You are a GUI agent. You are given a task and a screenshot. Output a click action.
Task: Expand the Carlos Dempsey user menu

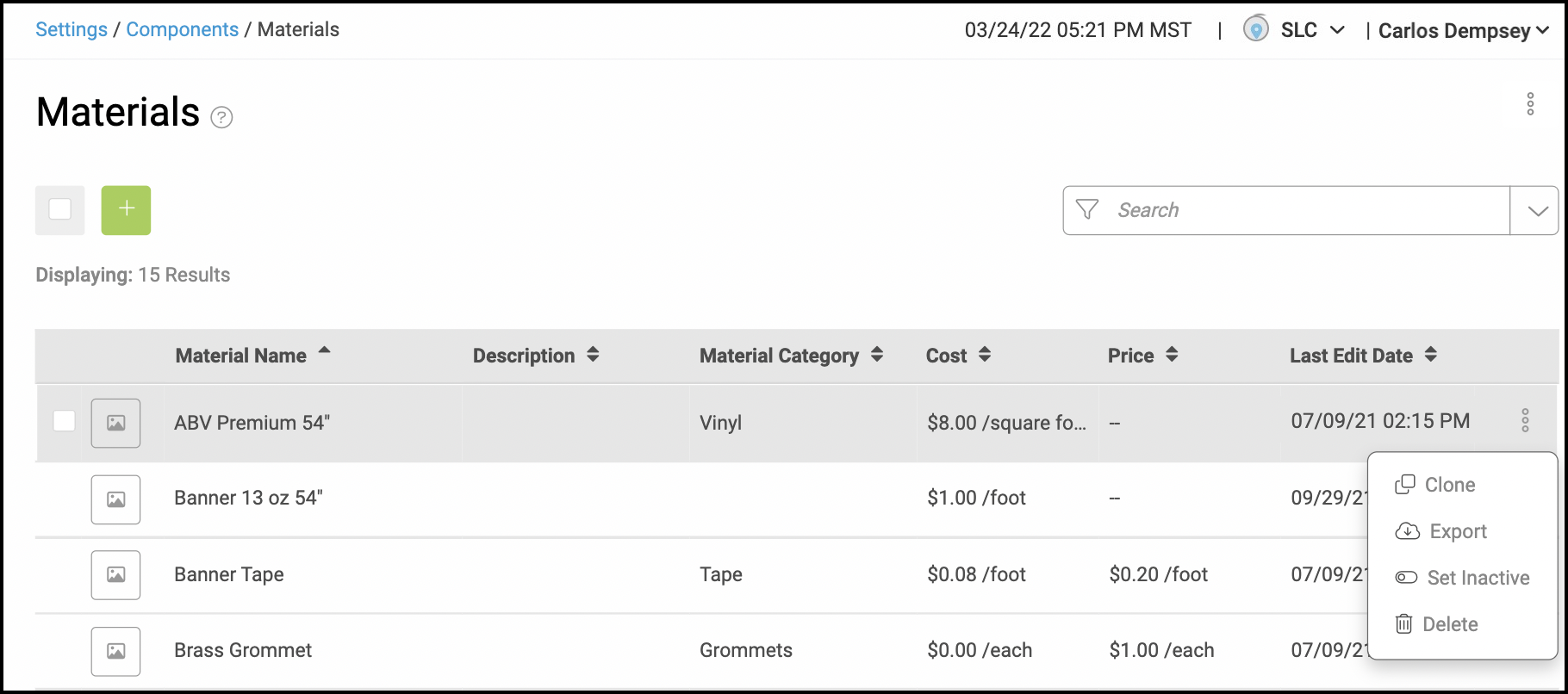(1463, 31)
